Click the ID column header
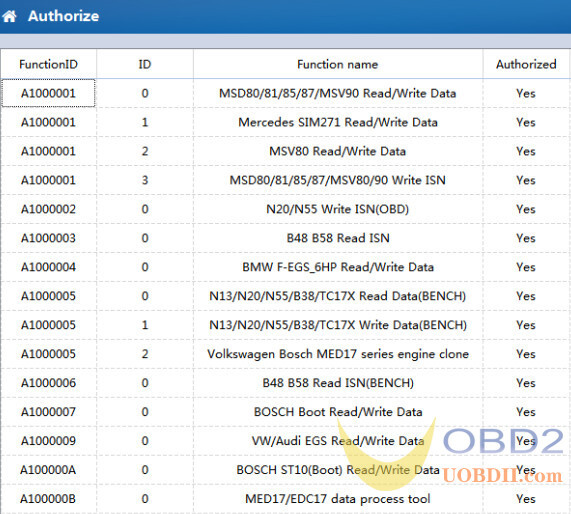This screenshot has width=571, height=514. click(145, 64)
